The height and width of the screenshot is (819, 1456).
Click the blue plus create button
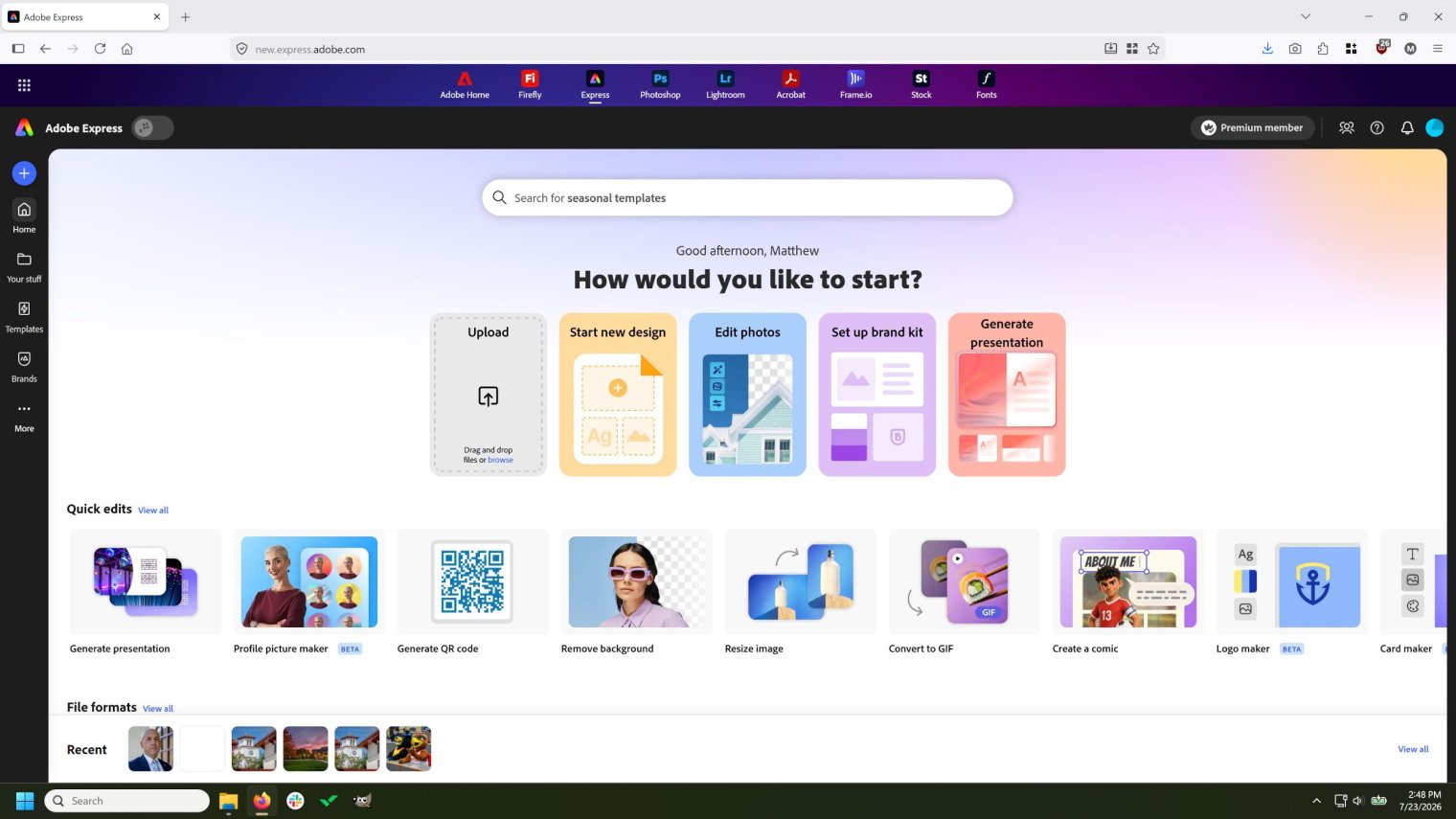pos(24,173)
